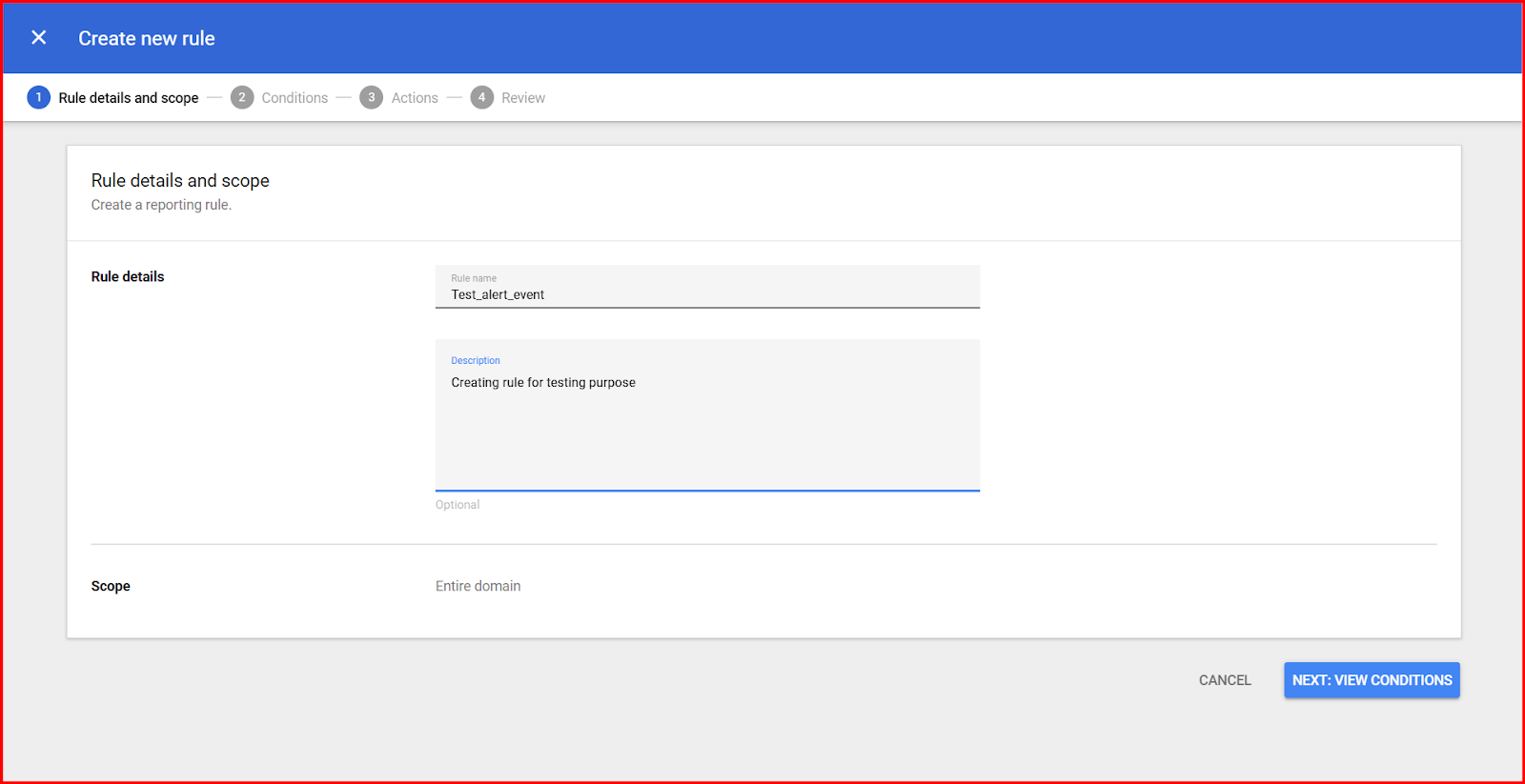Open the Review step label
Image resolution: width=1525 pixels, height=784 pixels.
pos(523,98)
